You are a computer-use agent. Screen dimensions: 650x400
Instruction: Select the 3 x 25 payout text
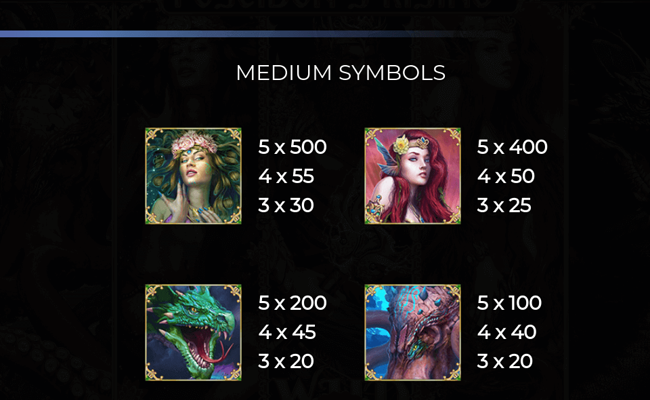[x=504, y=205]
